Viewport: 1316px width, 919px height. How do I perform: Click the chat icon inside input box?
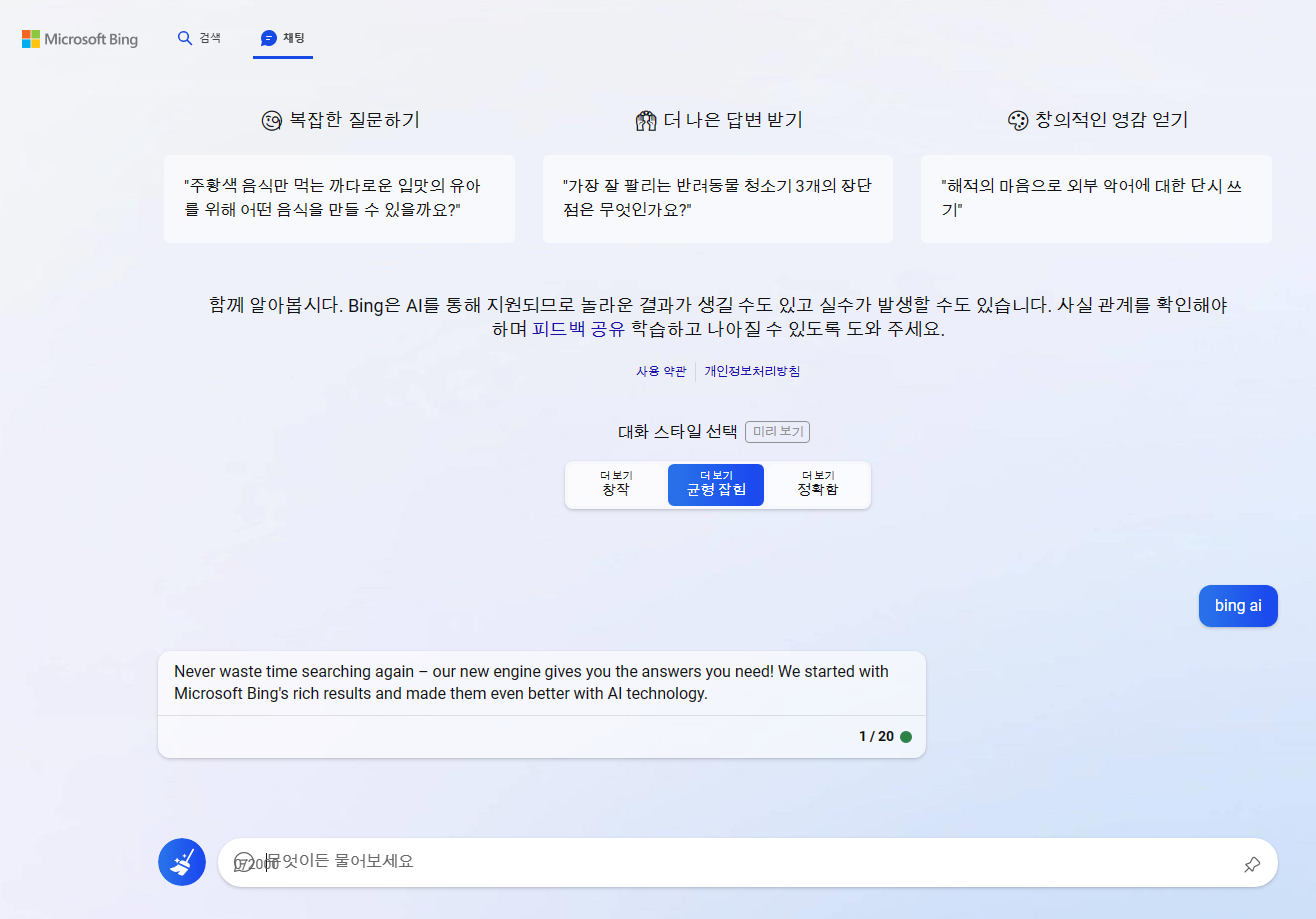tap(243, 862)
